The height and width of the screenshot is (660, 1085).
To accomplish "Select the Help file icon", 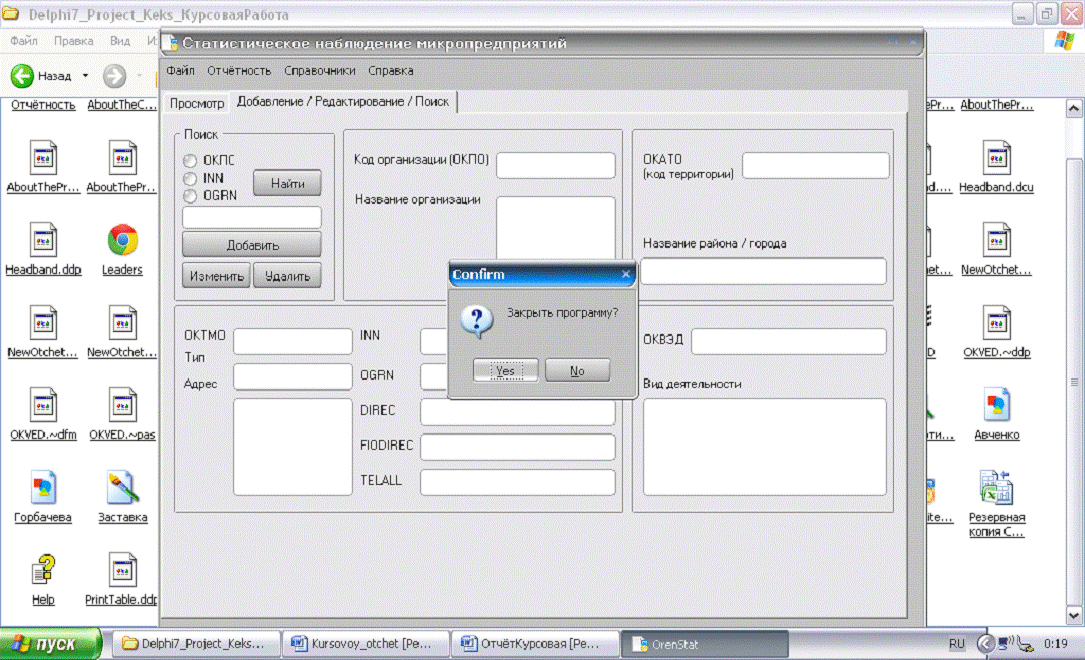I will click(x=43, y=571).
